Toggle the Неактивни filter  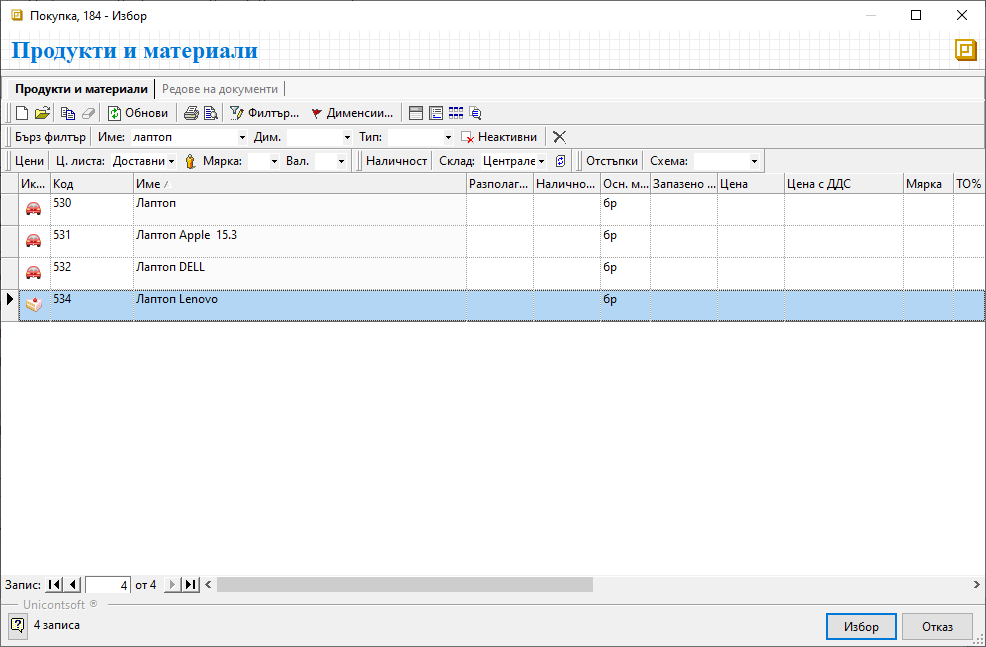coord(498,137)
